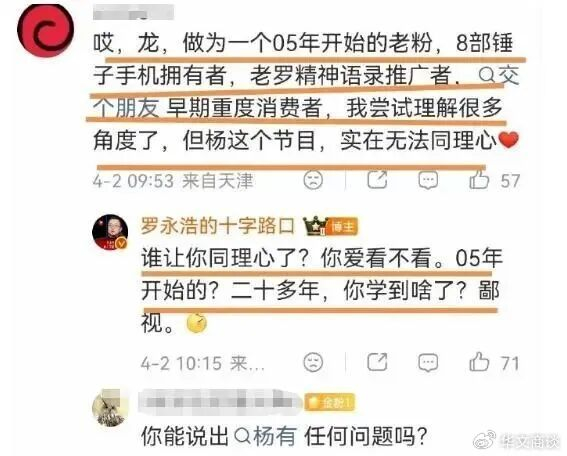
Task: Share the first comment from Tianjin
Action: [377, 179]
